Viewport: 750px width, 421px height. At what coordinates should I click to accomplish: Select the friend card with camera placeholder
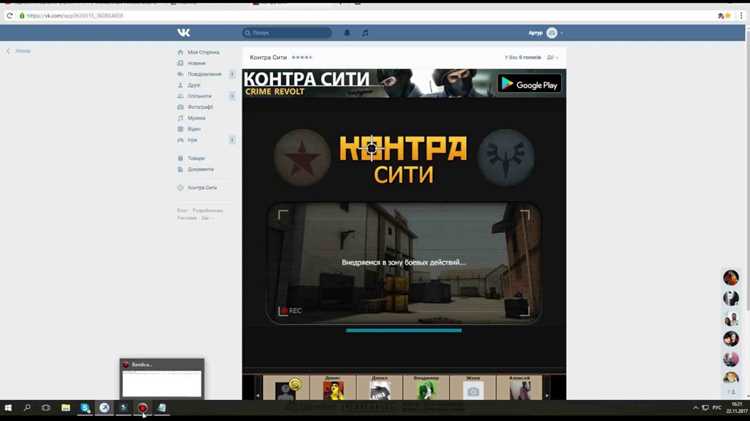(473, 388)
